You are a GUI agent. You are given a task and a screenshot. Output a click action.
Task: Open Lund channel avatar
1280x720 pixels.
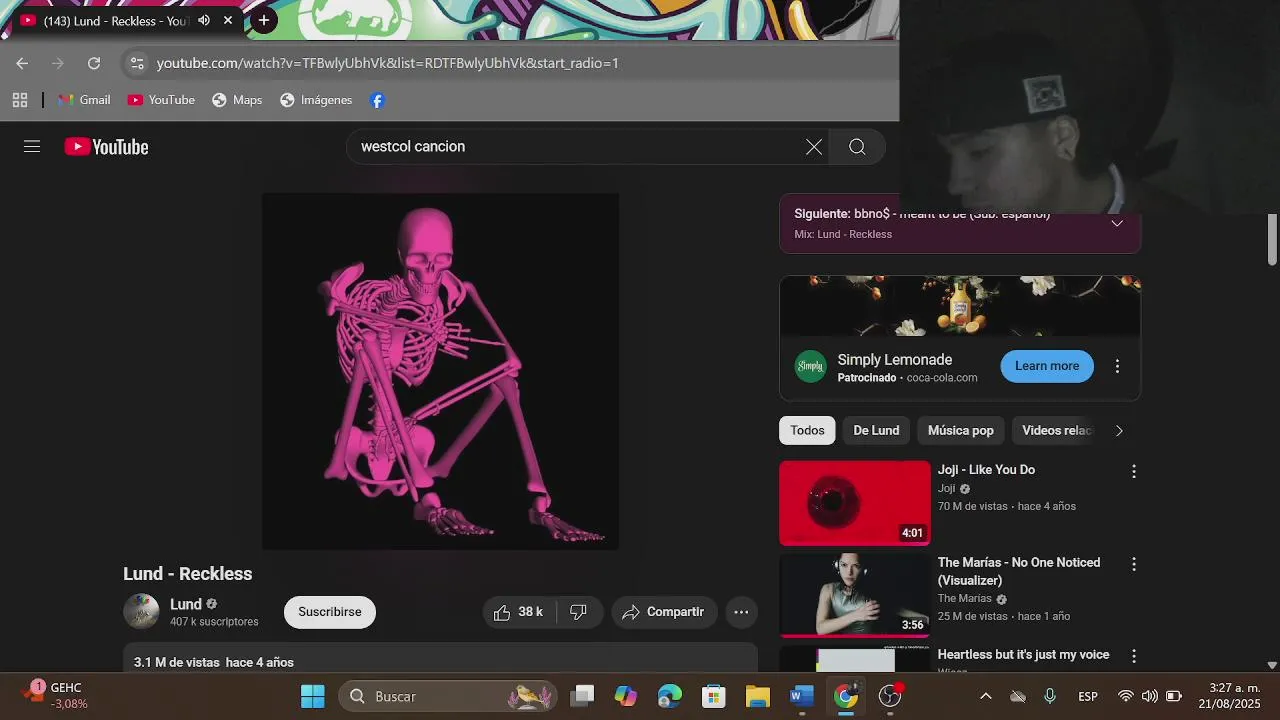point(141,611)
